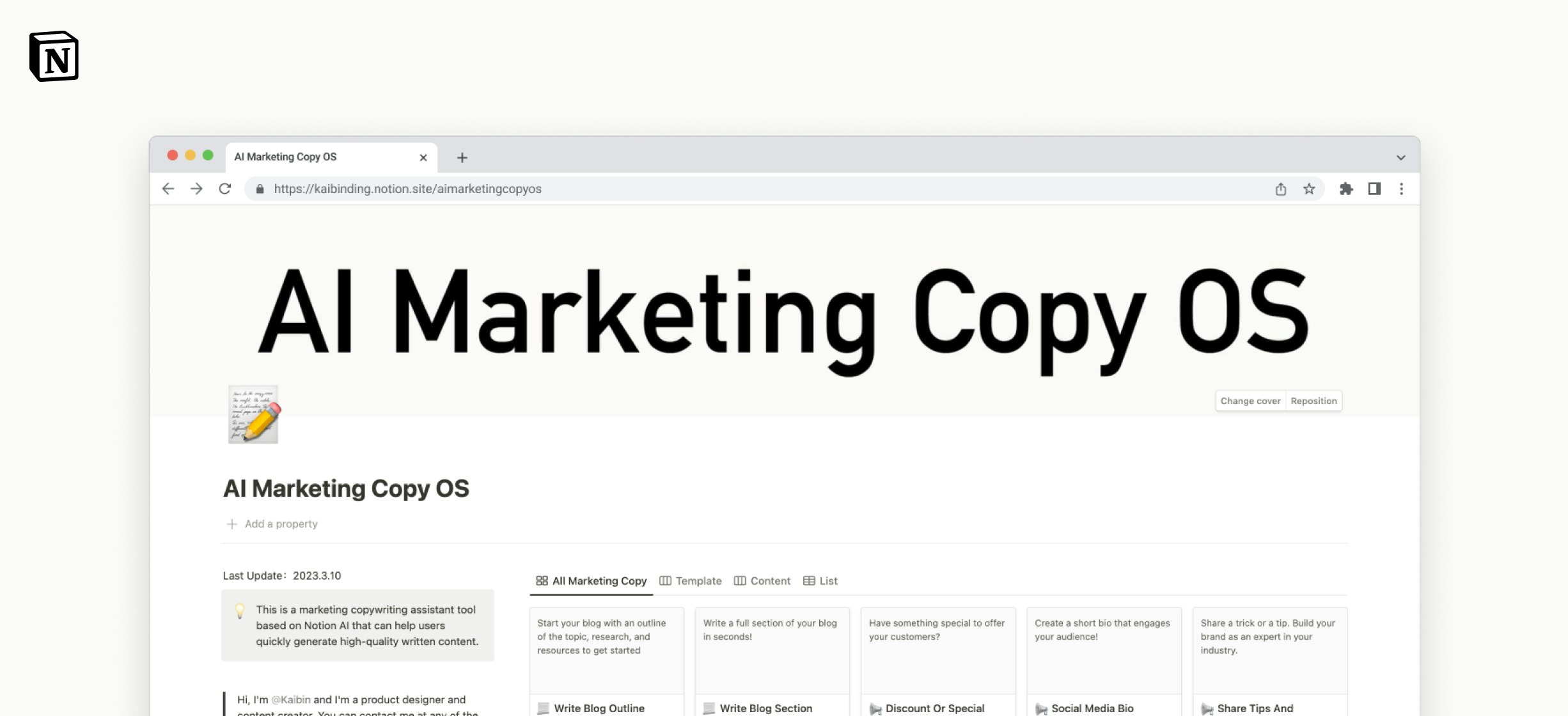
Task: Switch to the Template view tab
Action: (690, 580)
